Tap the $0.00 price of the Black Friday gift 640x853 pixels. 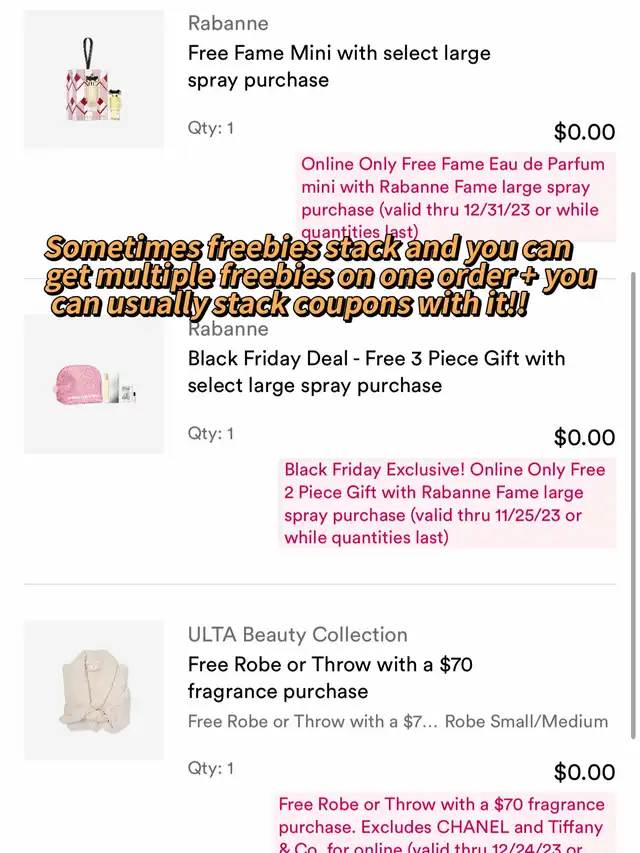tap(584, 437)
